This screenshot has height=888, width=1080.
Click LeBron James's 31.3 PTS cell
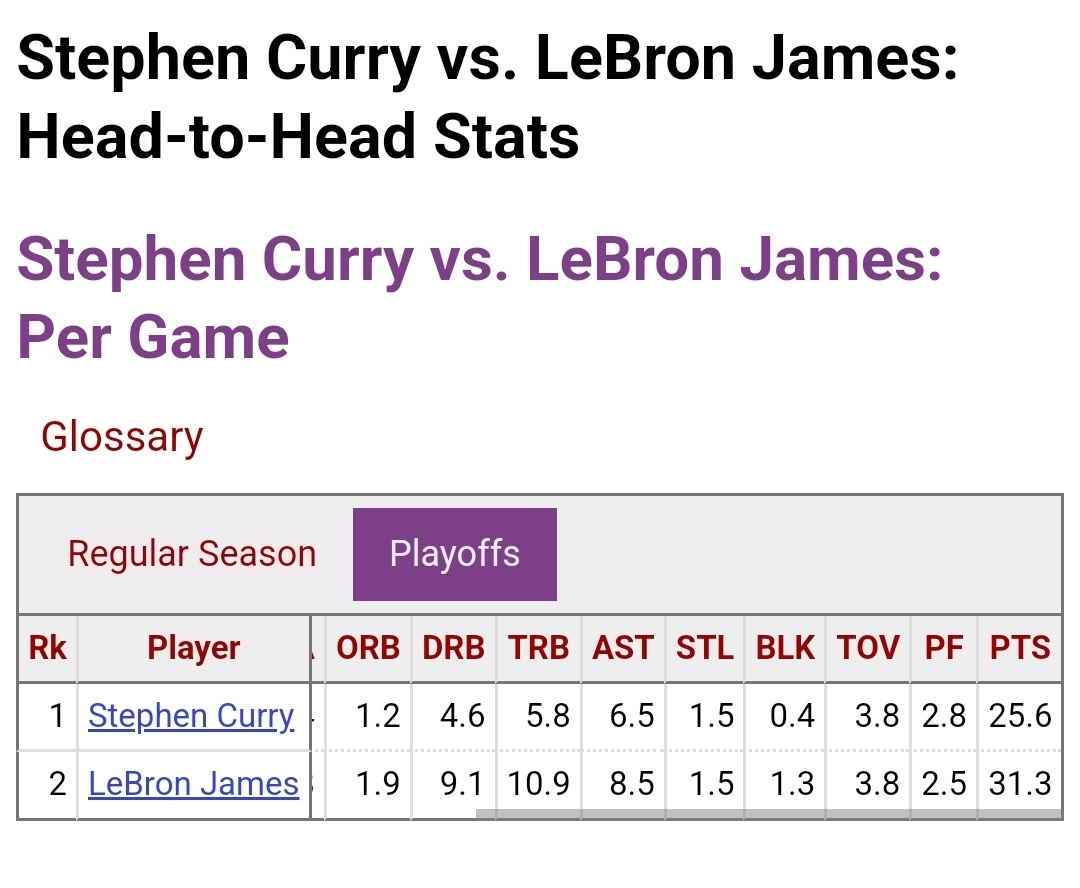coord(1020,784)
